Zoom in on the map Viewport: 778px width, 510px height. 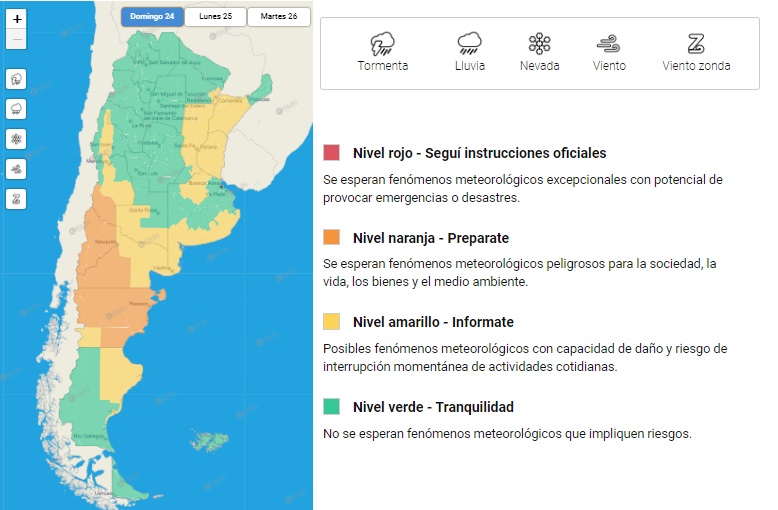pos(17,19)
